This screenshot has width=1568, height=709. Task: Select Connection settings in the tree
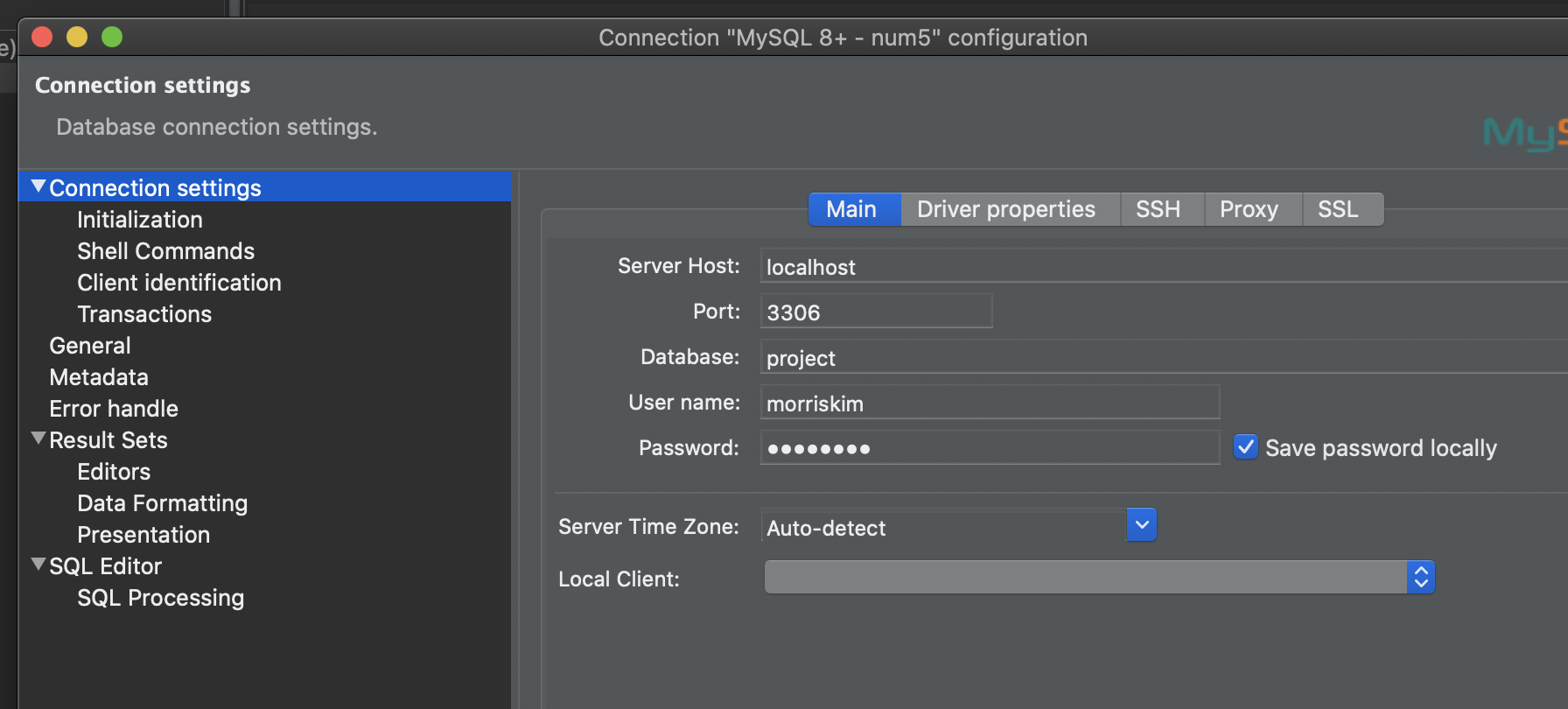coord(155,187)
